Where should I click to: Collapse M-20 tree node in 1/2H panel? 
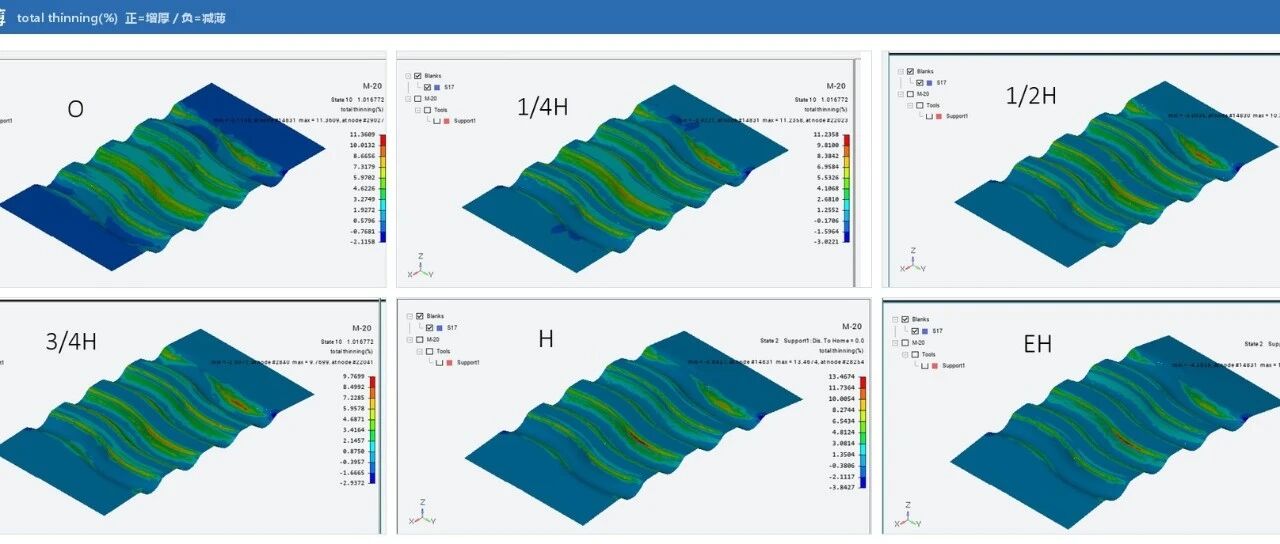(901, 94)
